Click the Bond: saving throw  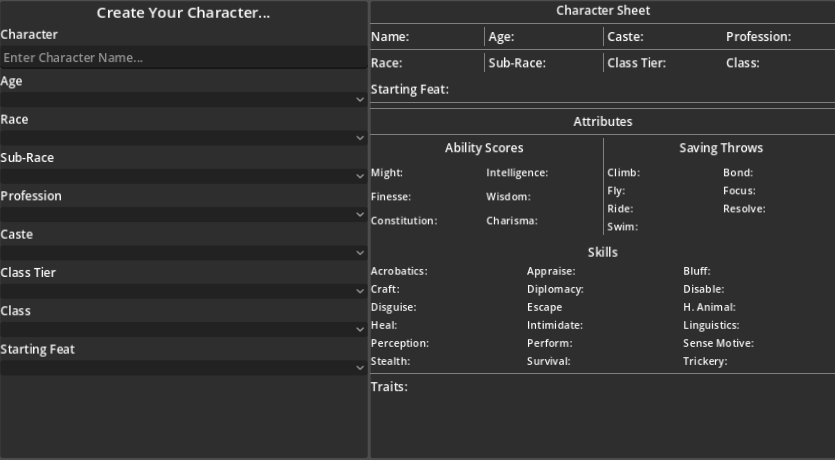(x=738, y=172)
